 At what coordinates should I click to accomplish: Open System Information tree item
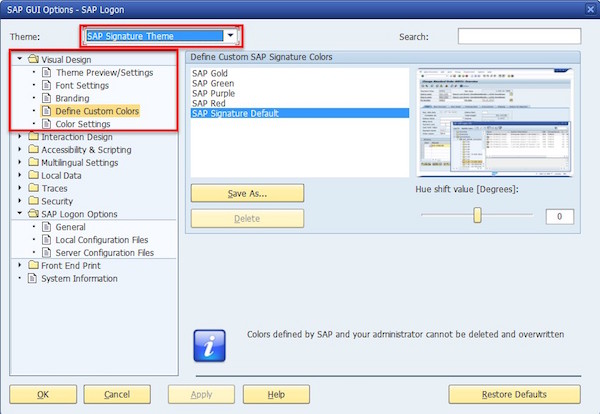79,278
